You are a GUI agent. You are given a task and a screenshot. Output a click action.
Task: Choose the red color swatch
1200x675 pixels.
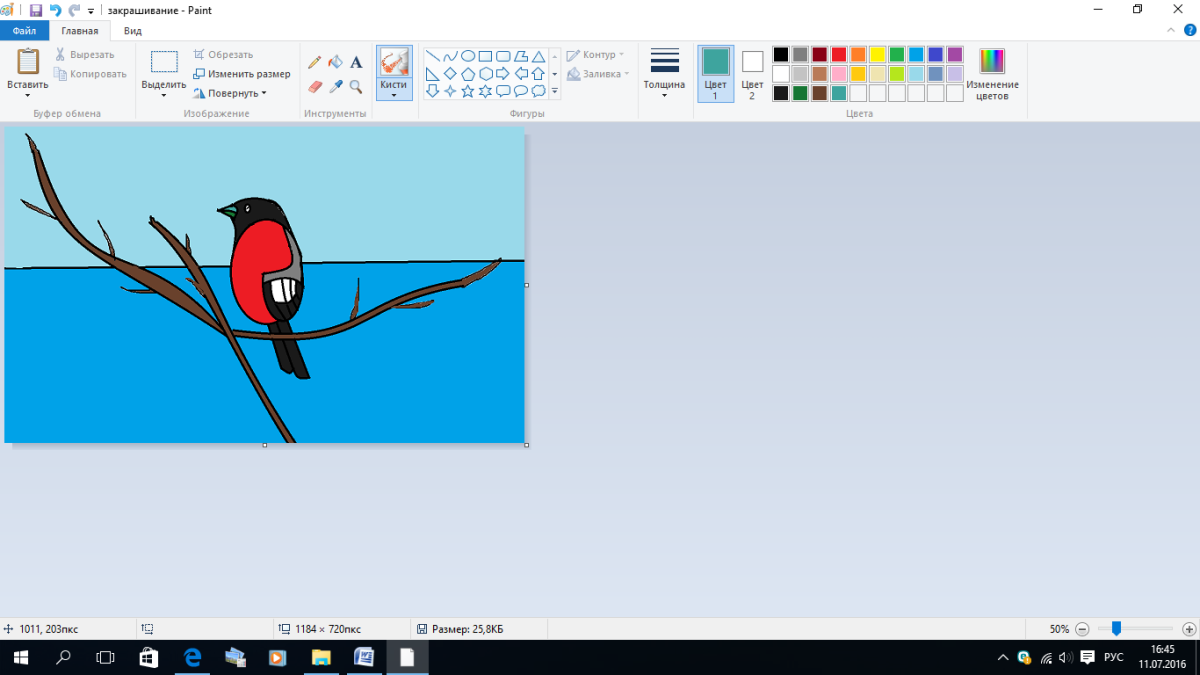(839, 54)
